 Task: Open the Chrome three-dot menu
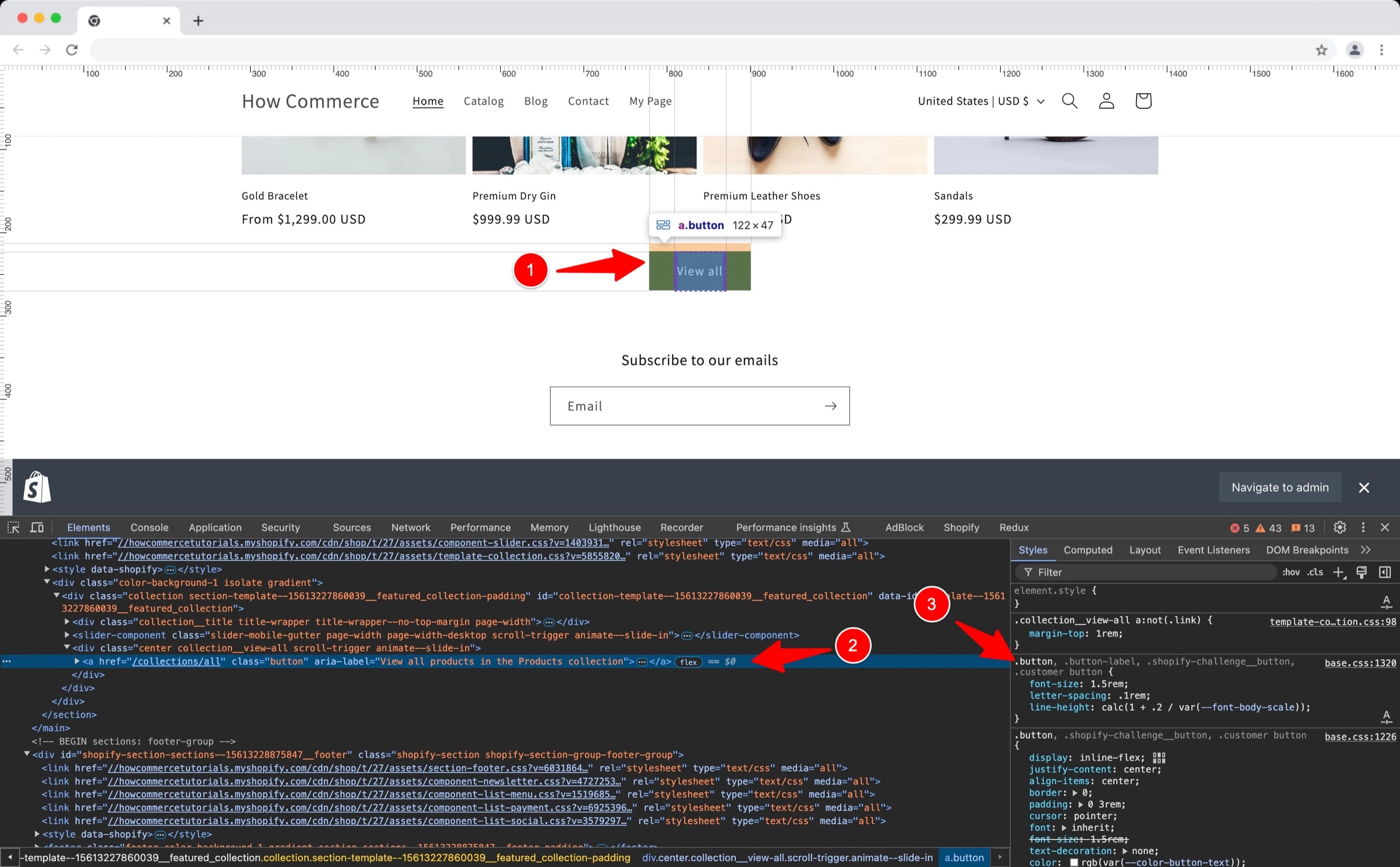(x=1382, y=50)
